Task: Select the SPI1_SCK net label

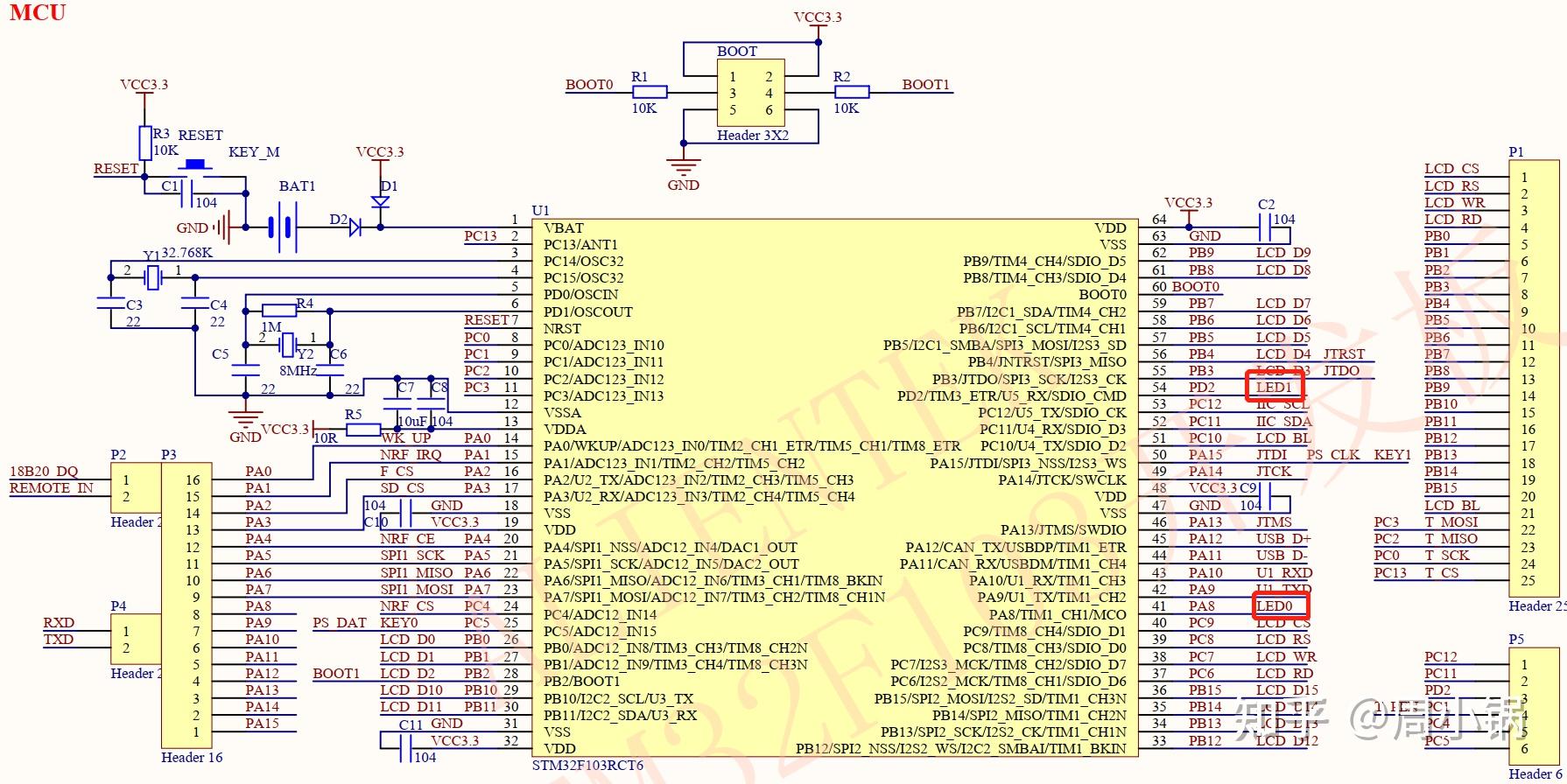Action: 412,556
